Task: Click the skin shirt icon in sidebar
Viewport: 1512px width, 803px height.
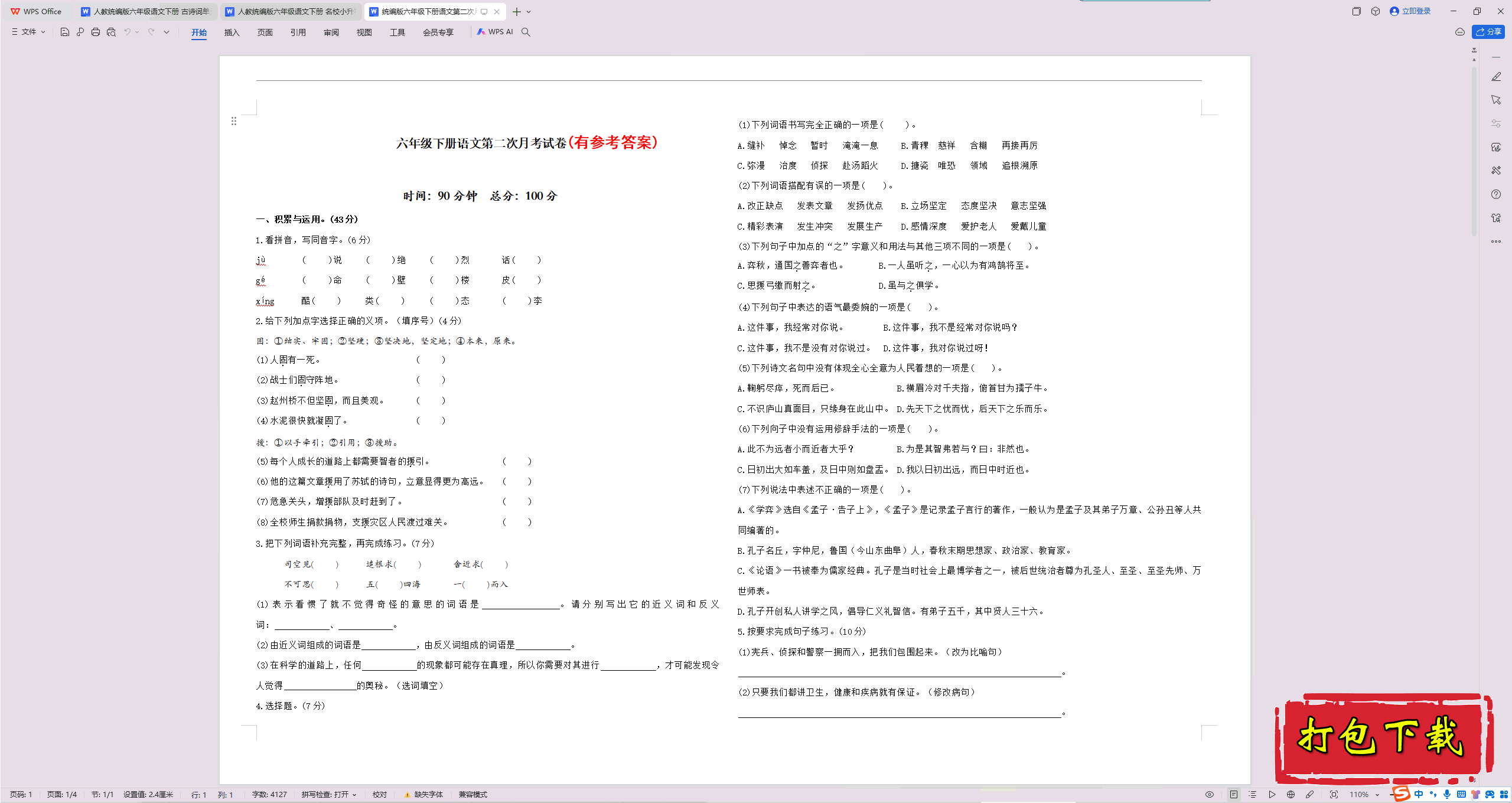Action: tap(1496, 218)
